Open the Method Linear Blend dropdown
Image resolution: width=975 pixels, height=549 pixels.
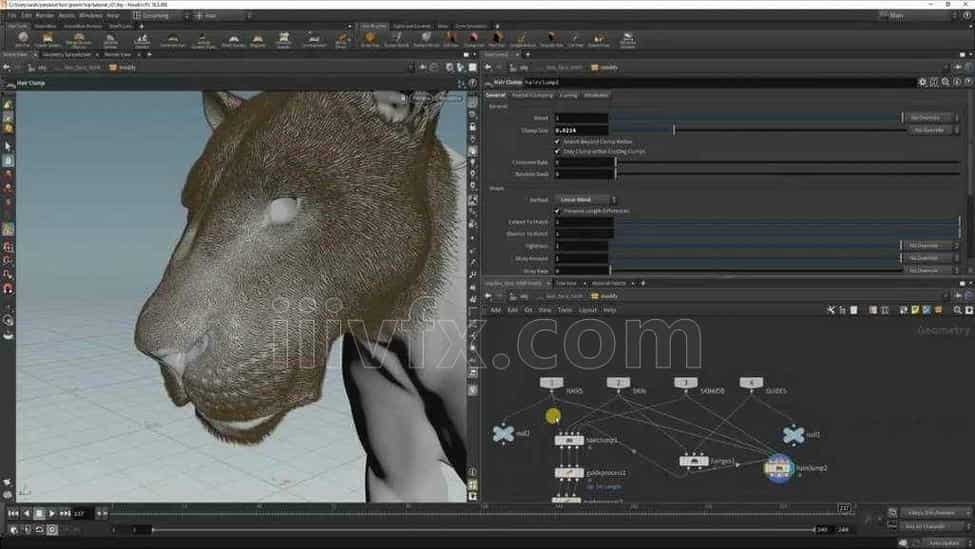586,200
